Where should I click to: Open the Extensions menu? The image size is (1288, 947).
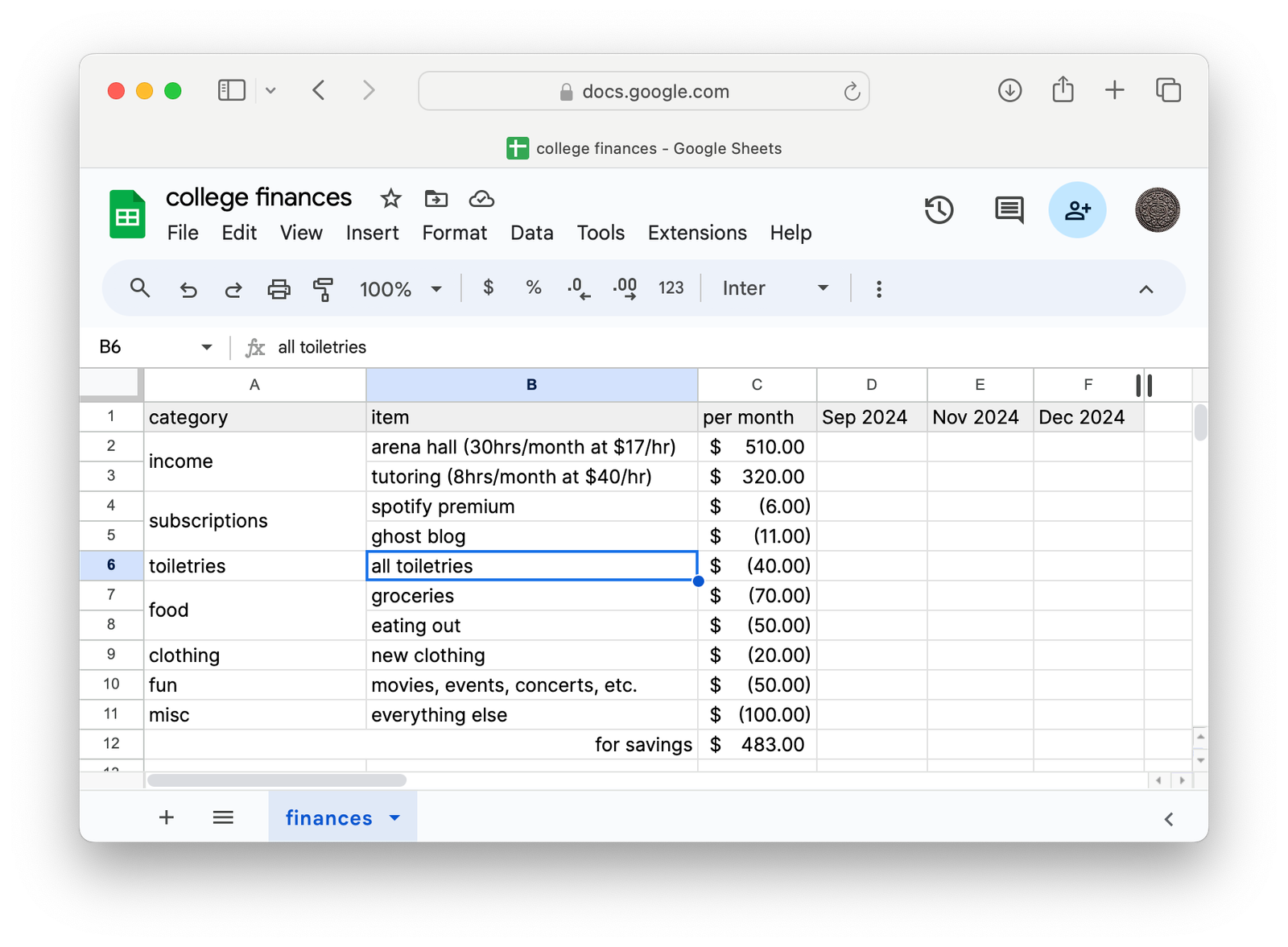click(x=697, y=233)
